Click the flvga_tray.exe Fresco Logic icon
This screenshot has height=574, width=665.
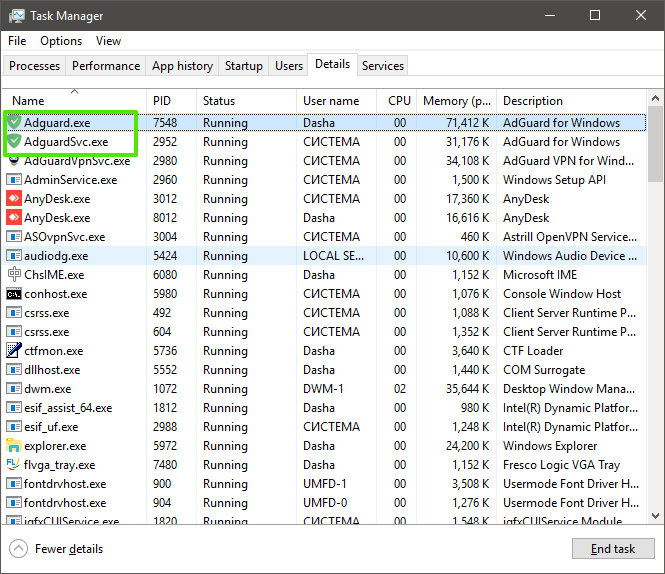click(14, 465)
